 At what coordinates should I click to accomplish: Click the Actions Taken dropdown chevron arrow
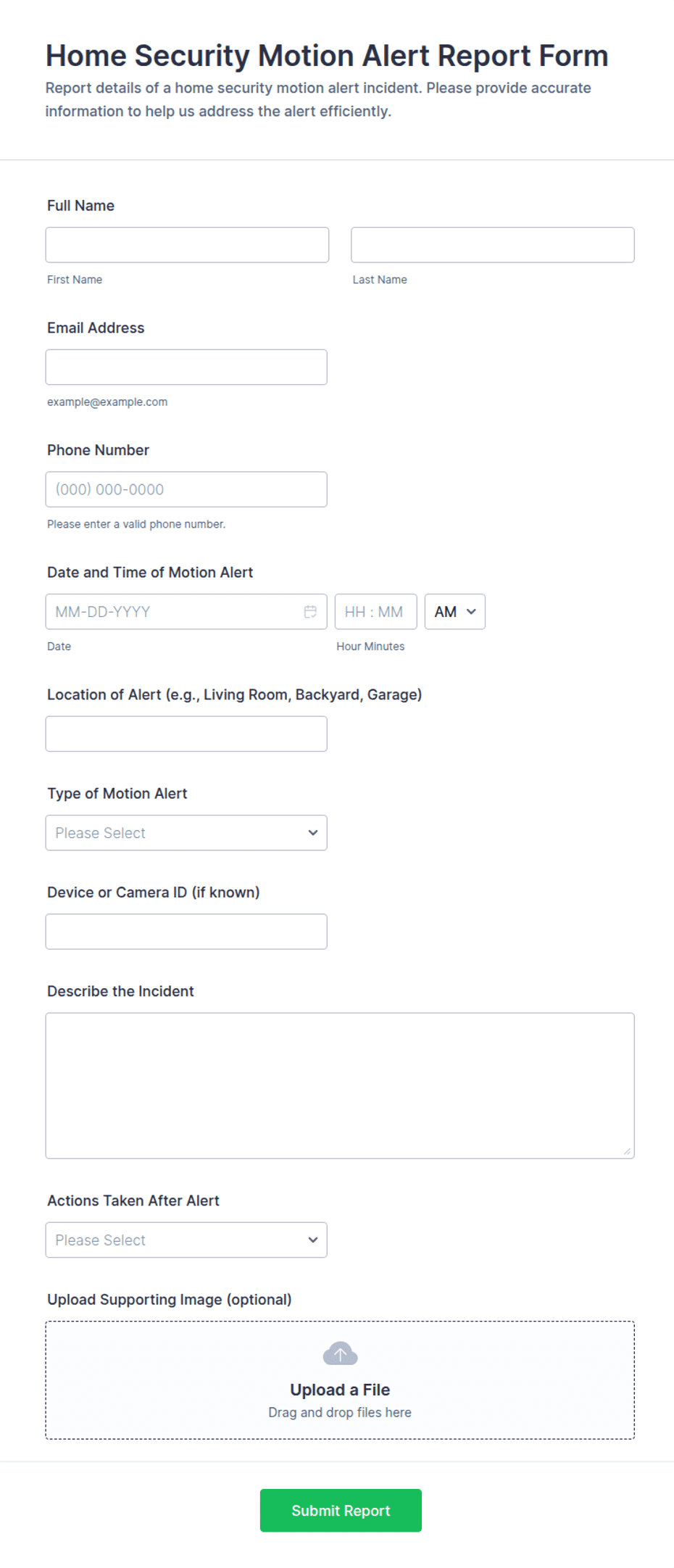click(x=313, y=1240)
